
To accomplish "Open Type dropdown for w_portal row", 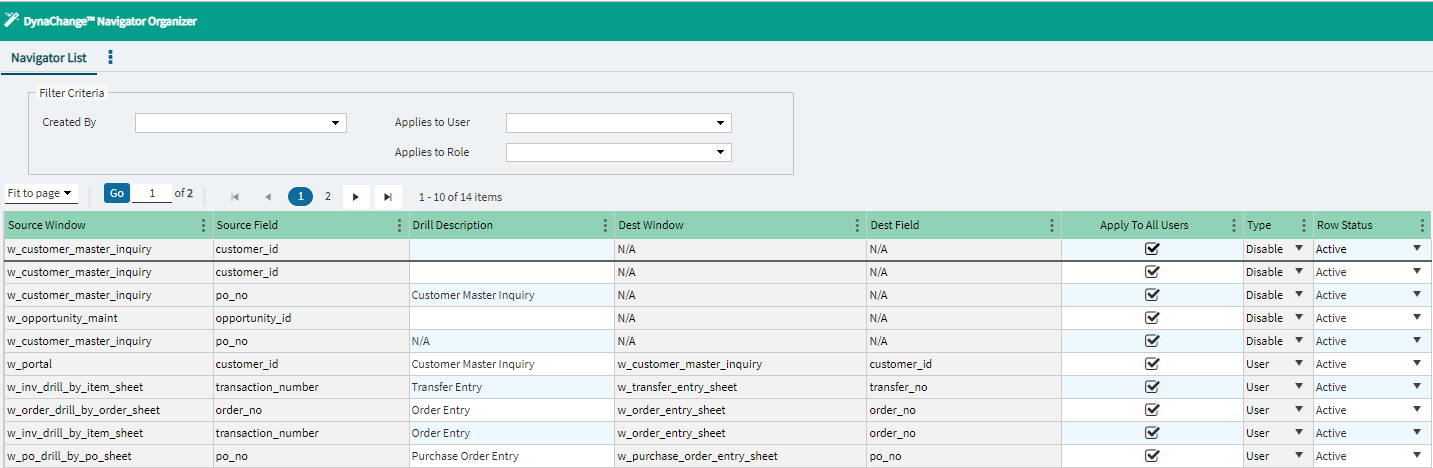I will pyautogui.click(x=1299, y=364).
